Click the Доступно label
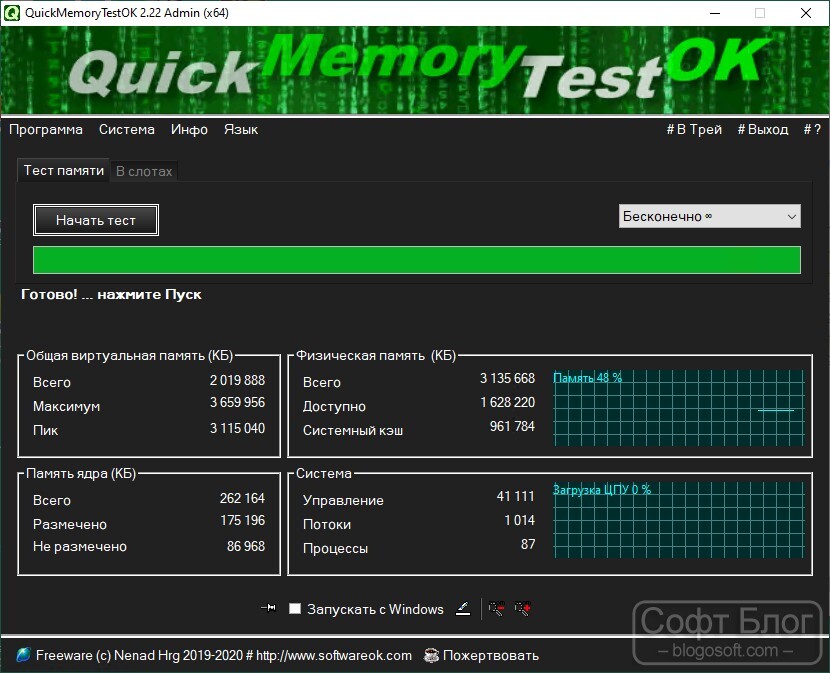The image size is (830, 673). click(x=334, y=407)
